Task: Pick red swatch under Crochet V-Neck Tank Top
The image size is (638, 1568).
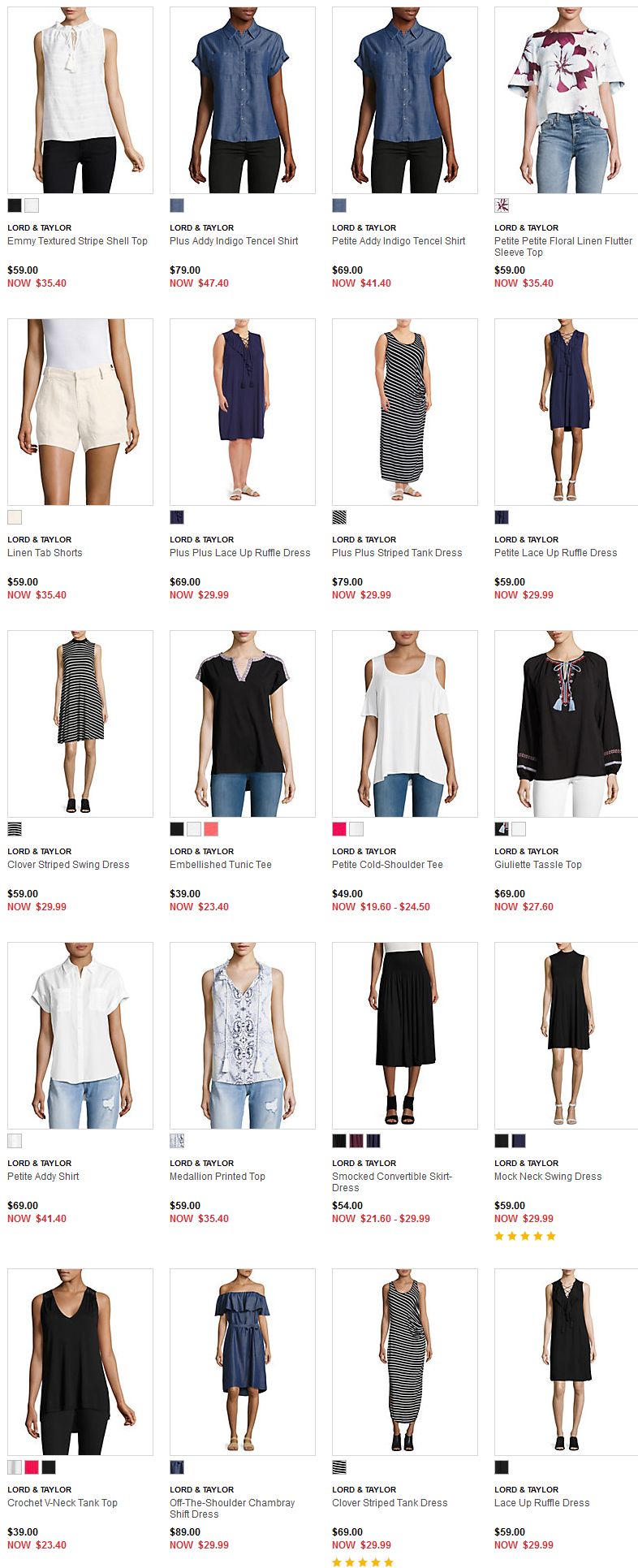Action: [32, 1467]
